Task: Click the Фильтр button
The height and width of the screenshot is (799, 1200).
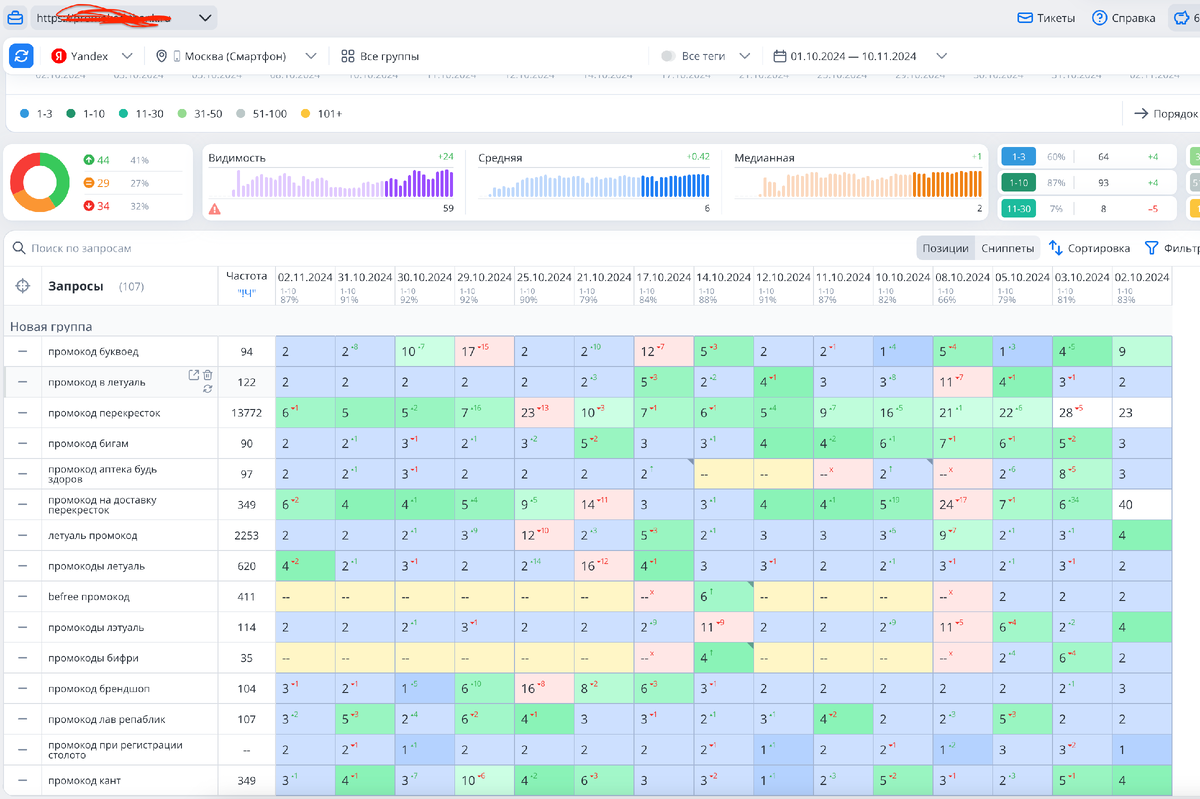Action: click(1171, 248)
